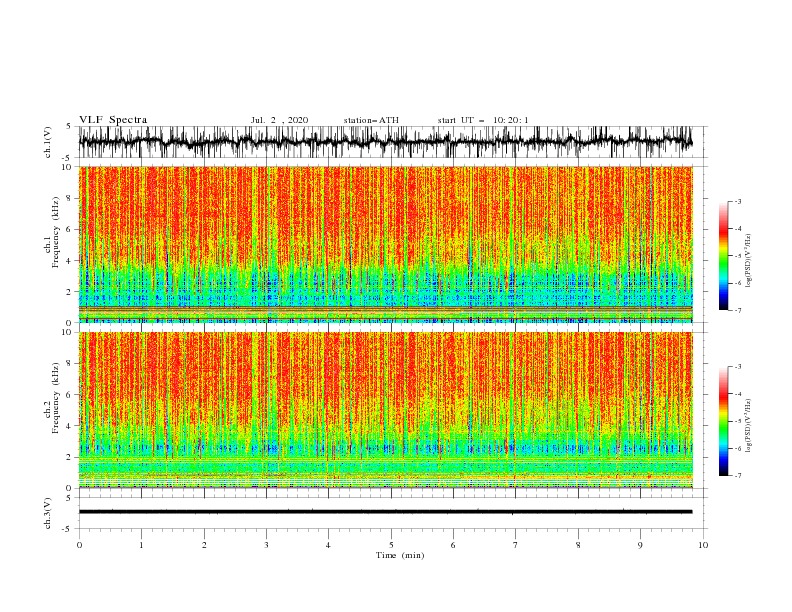Viewport: 792px width, 612px height.
Task: Click the "6" kHz tick on ch.1 spectrogram
Action: (x=70, y=229)
